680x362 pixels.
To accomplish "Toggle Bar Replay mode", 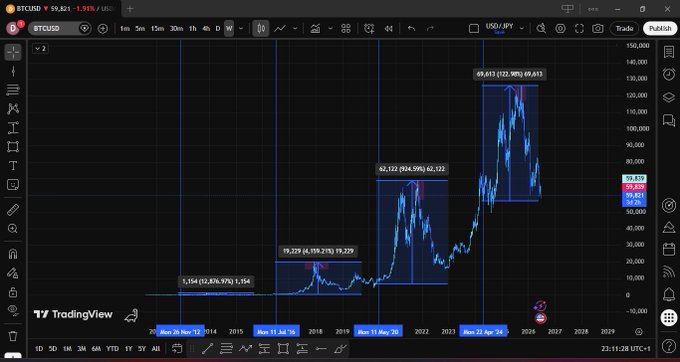I will click(389, 29).
